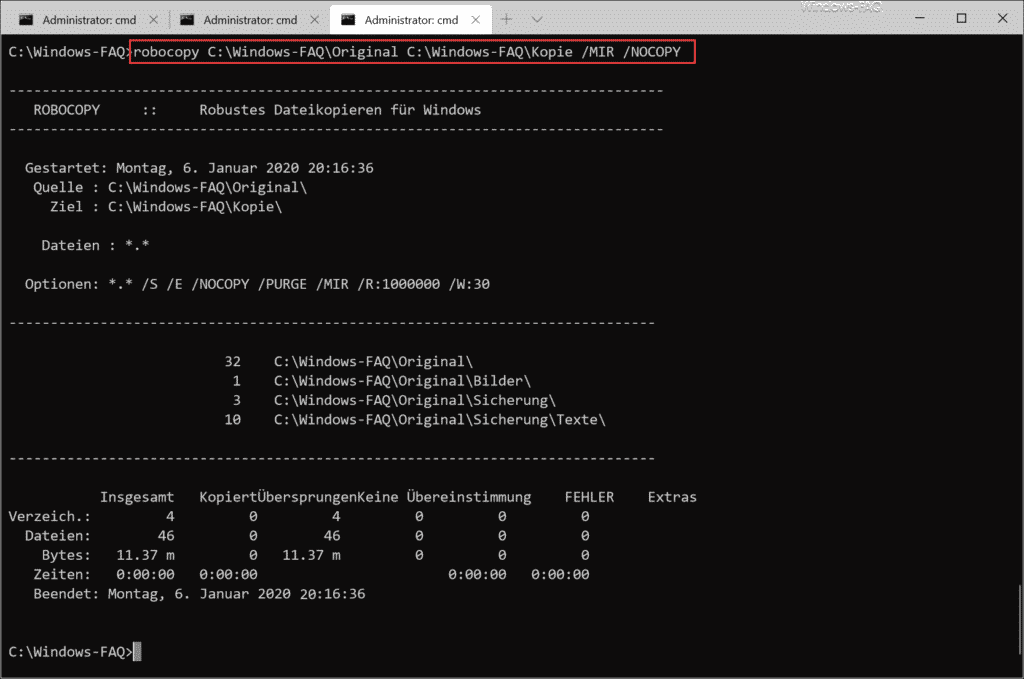This screenshot has width=1024, height=679.
Task: Click the 'Gestartet: Montag, 6. Januar 2020' line
Action: click(x=199, y=168)
